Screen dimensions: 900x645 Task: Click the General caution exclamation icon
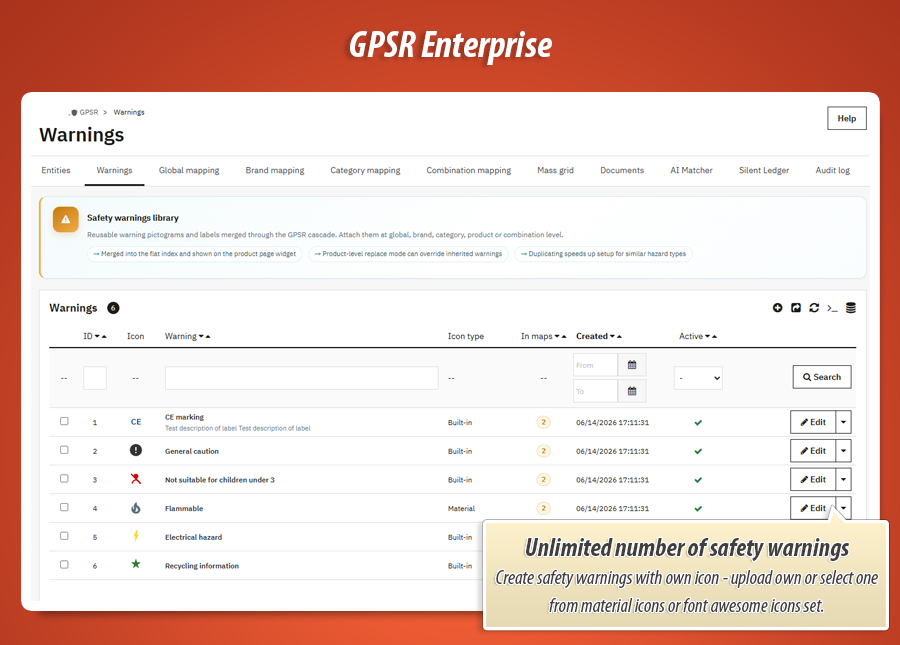135,450
